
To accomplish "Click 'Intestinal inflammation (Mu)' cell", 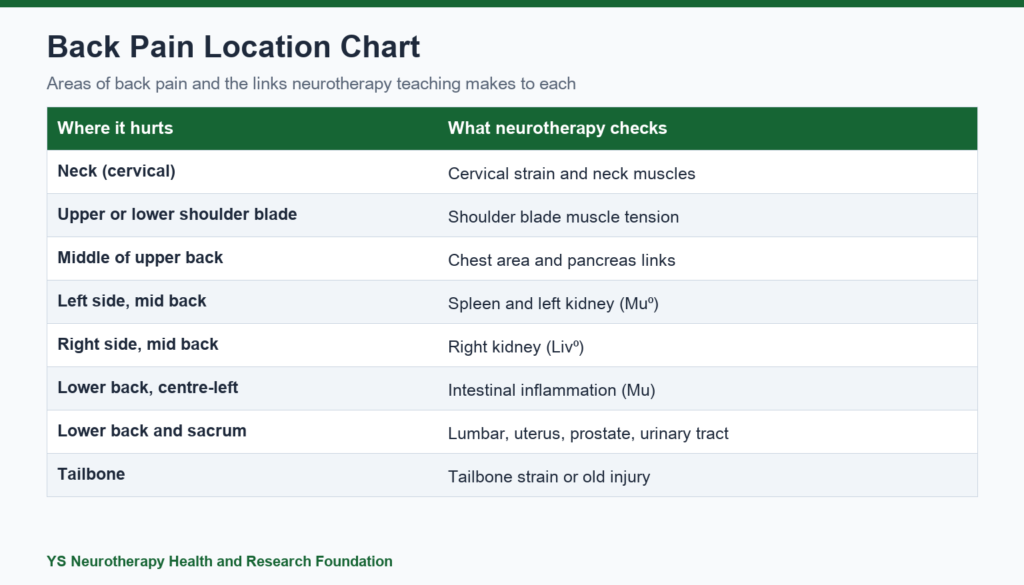I will [551, 390].
